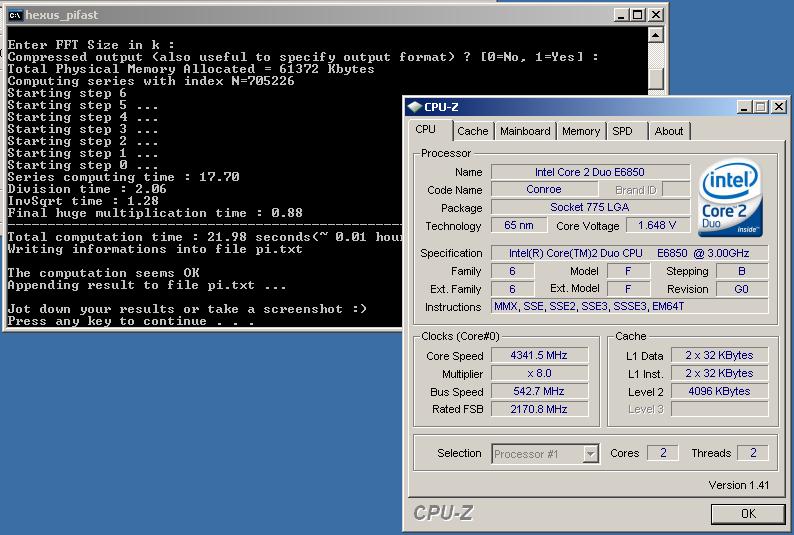
Task: Click the Model value 'F'
Action: pos(628,271)
